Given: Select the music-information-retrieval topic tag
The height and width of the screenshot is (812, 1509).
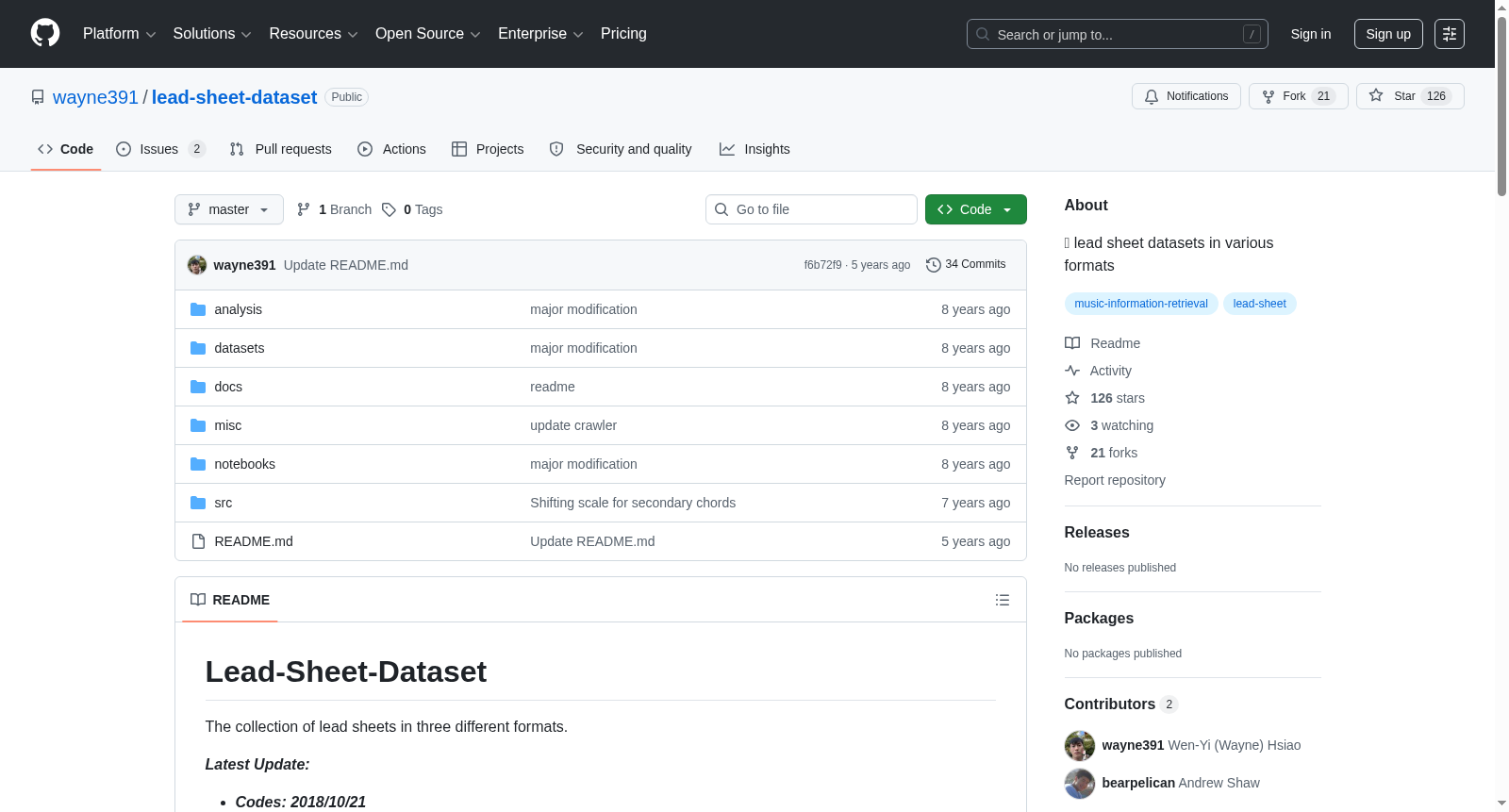Looking at the screenshot, I should click(x=1141, y=304).
